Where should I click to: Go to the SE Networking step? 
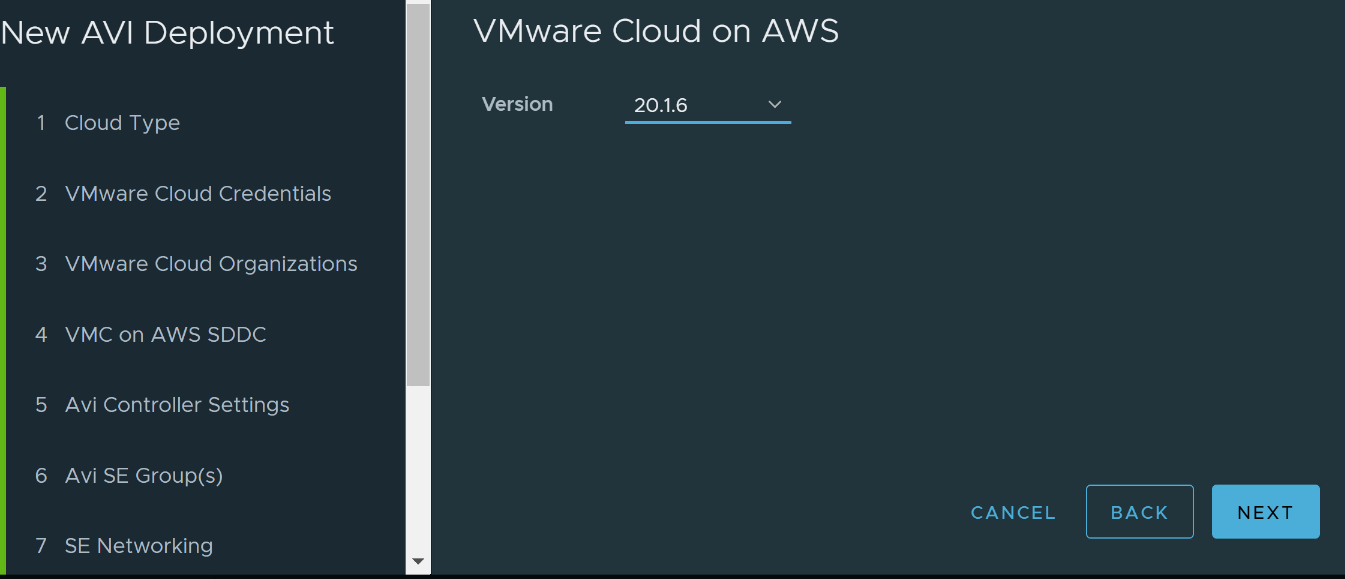(138, 546)
